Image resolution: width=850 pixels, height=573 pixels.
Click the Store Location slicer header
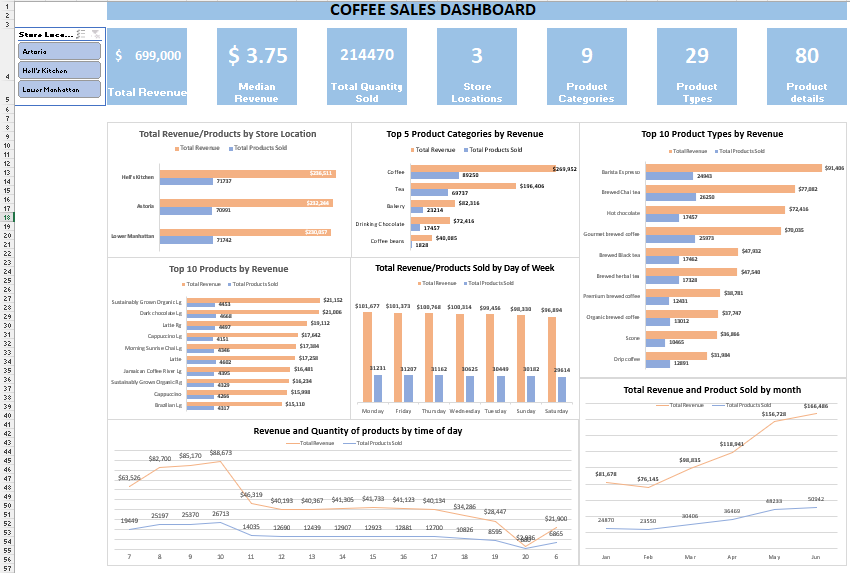pyautogui.click(x=46, y=34)
